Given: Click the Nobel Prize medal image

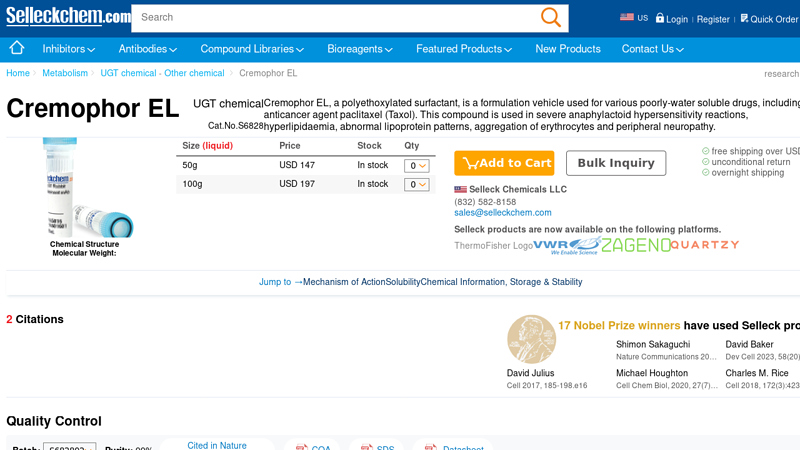Looking at the screenshot, I should 531,341.
